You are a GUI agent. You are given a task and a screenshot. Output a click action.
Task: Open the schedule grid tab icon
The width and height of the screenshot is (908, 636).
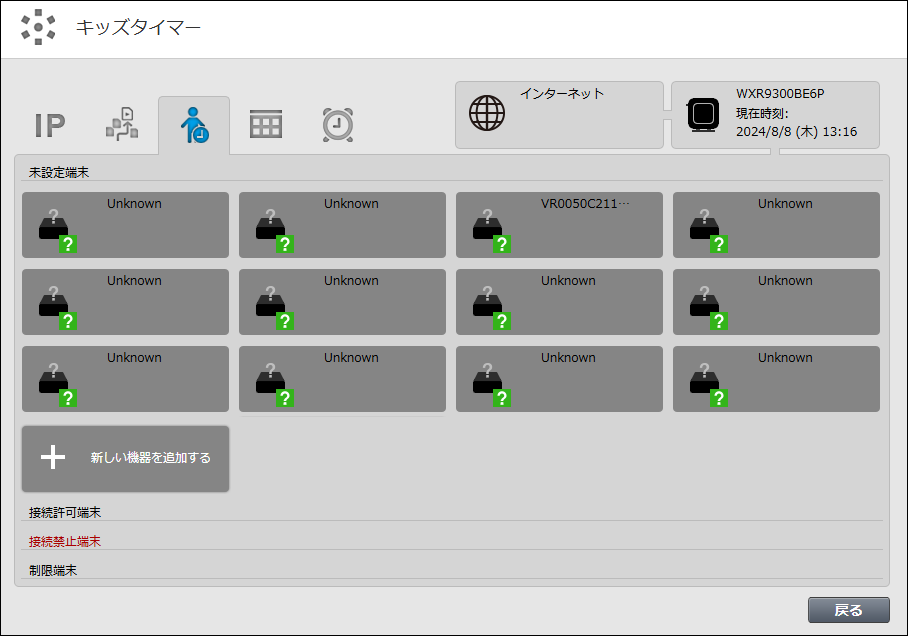(266, 125)
